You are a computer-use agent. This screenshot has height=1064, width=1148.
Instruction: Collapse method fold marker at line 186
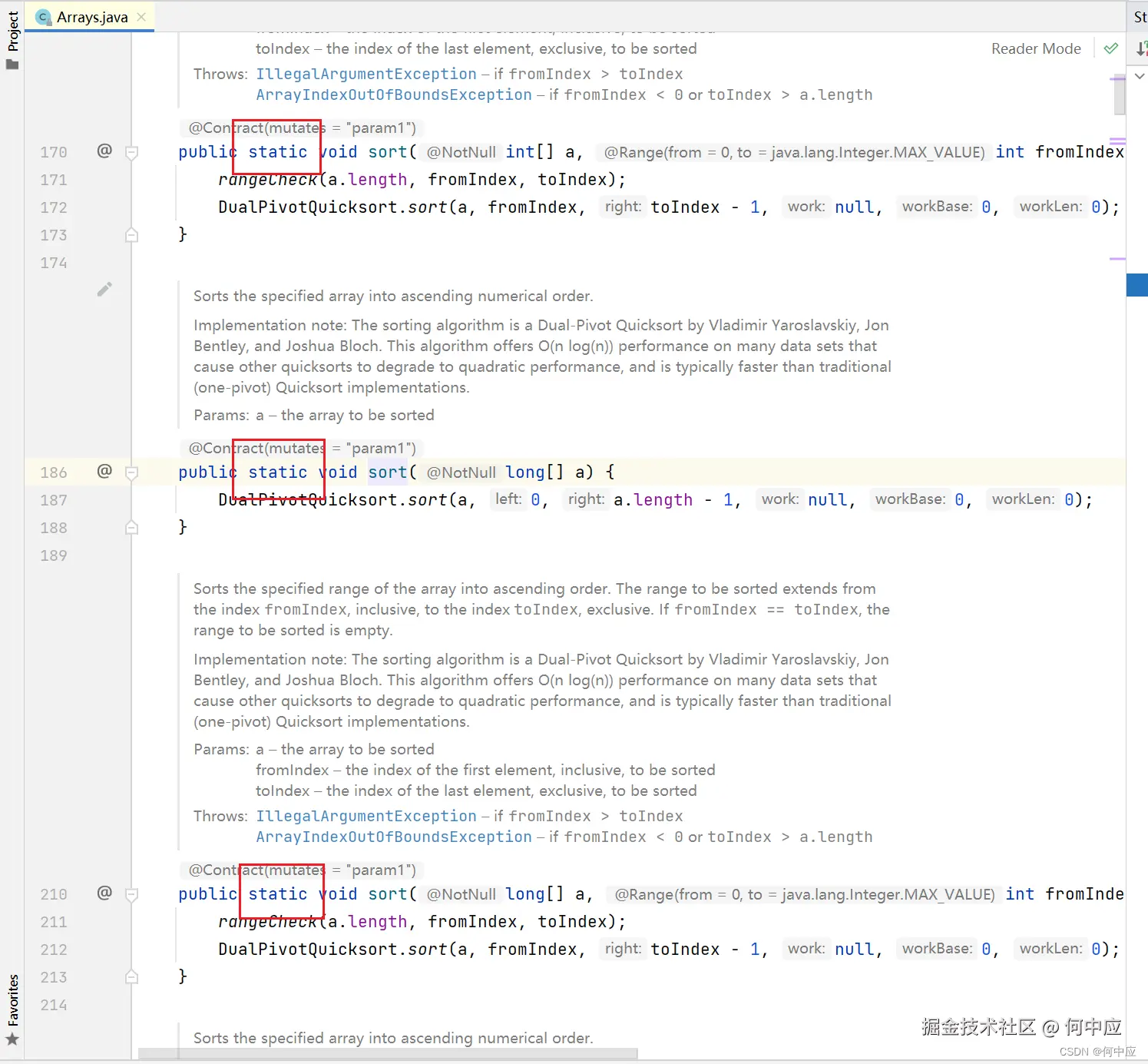[x=132, y=472]
